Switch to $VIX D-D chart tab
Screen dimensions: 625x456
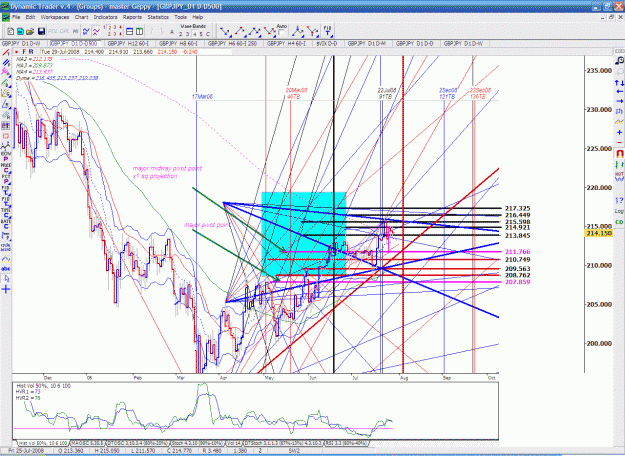click(326, 43)
